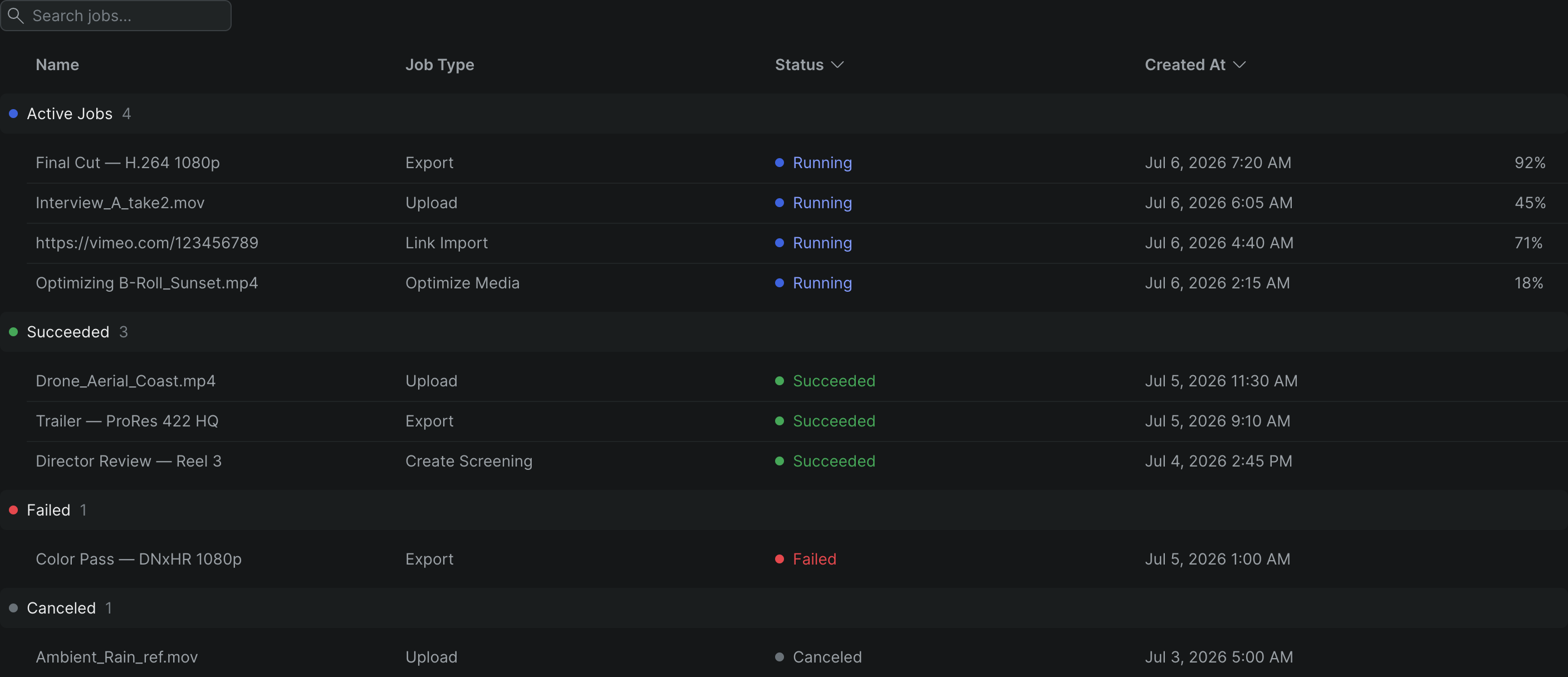The width and height of the screenshot is (1568, 677).
Task: Collapse the Succeeded group header
Action: pyautogui.click(x=784, y=332)
